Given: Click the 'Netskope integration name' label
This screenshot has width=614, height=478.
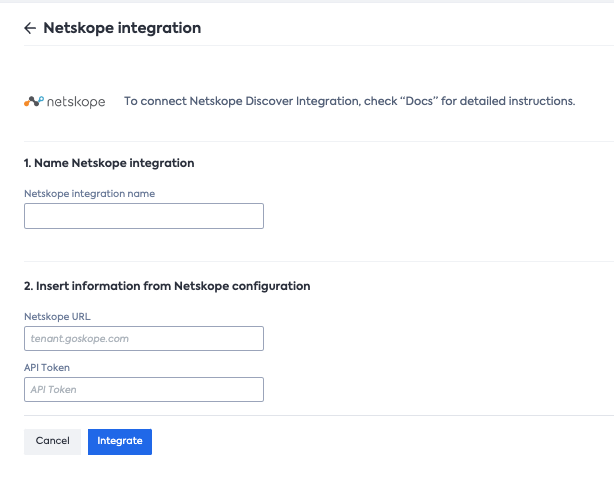Looking at the screenshot, I should tap(90, 194).
